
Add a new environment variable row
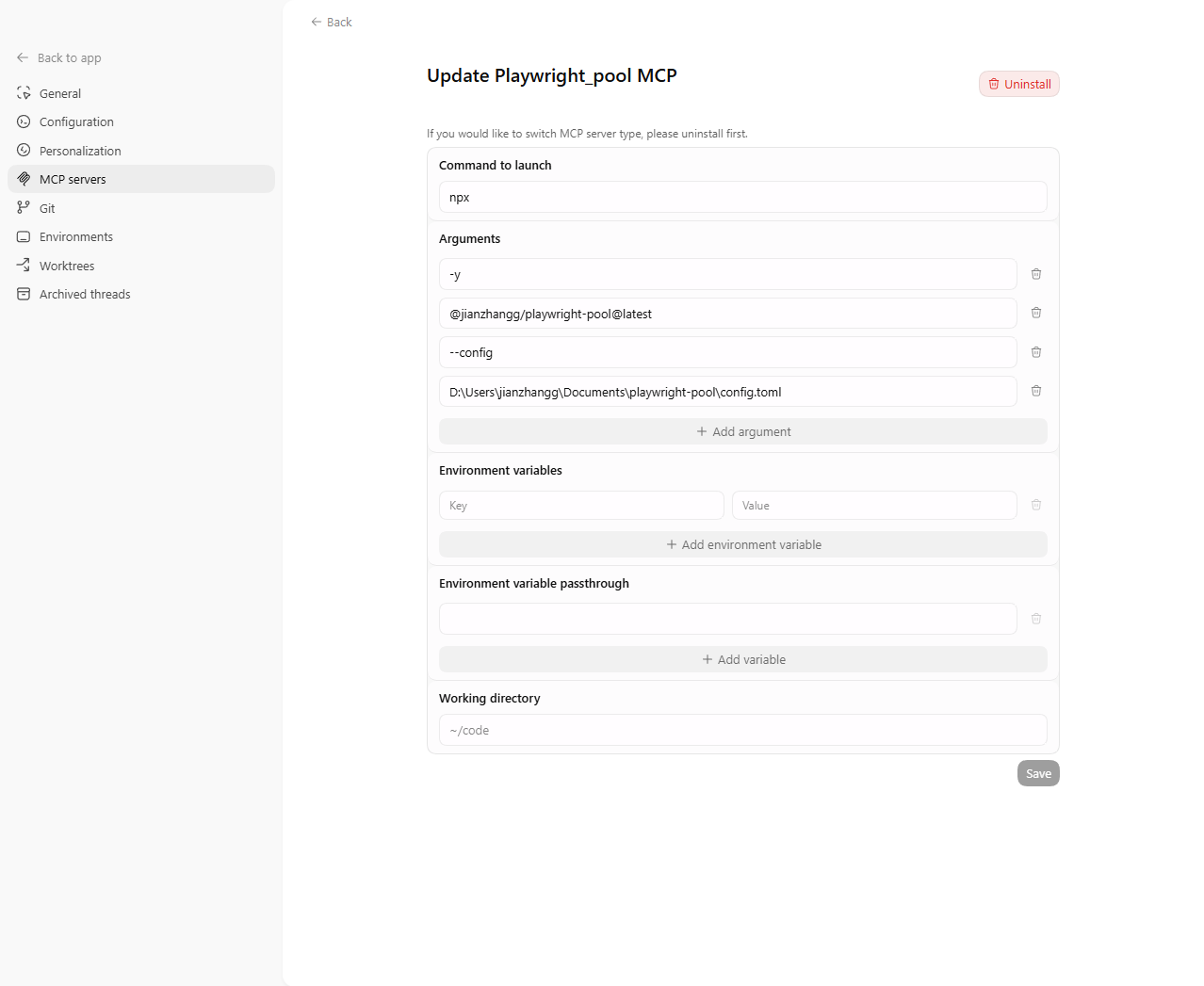point(742,544)
